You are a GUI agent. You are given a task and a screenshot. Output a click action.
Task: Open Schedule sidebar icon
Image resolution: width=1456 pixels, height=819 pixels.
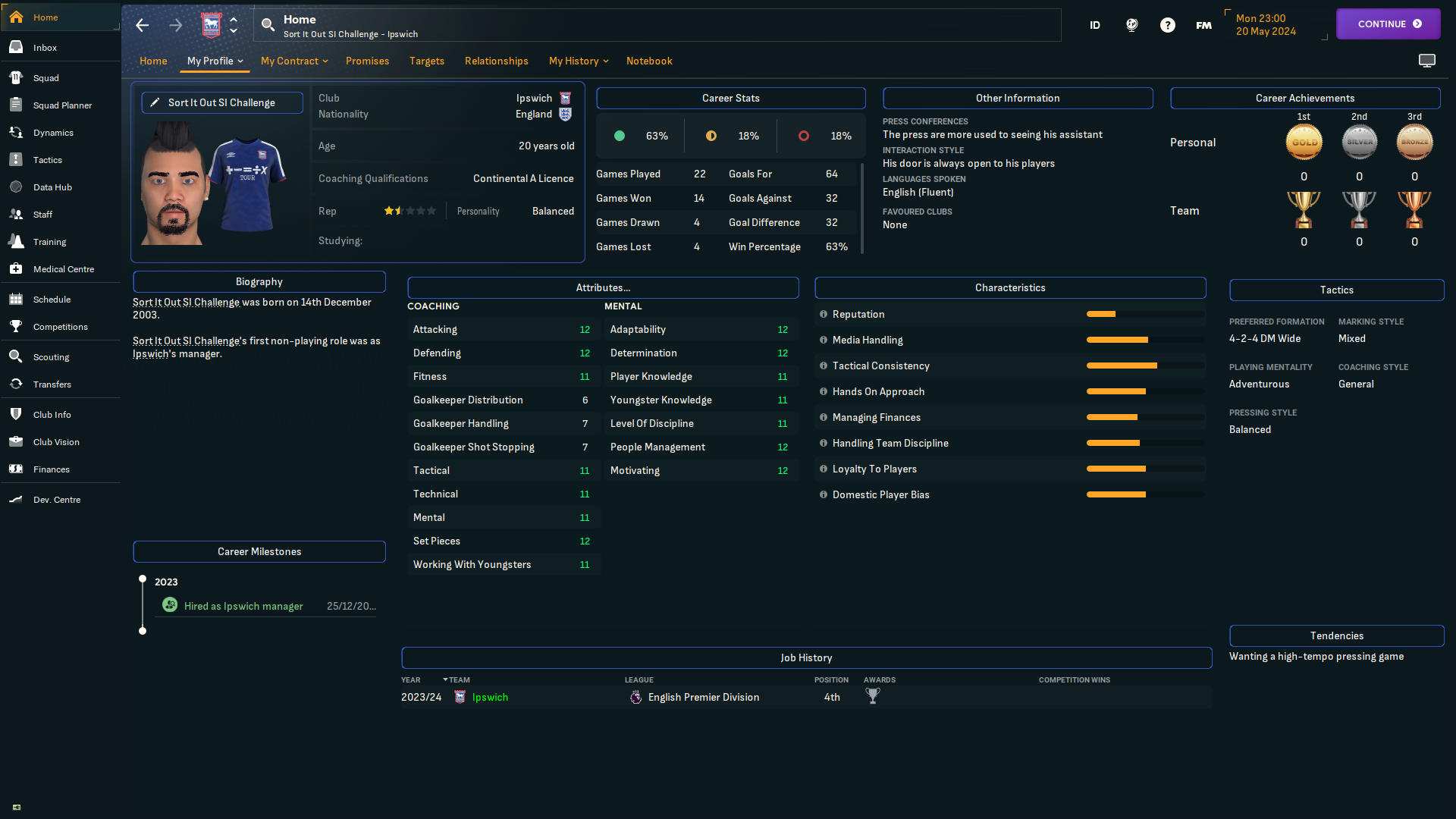click(16, 299)
